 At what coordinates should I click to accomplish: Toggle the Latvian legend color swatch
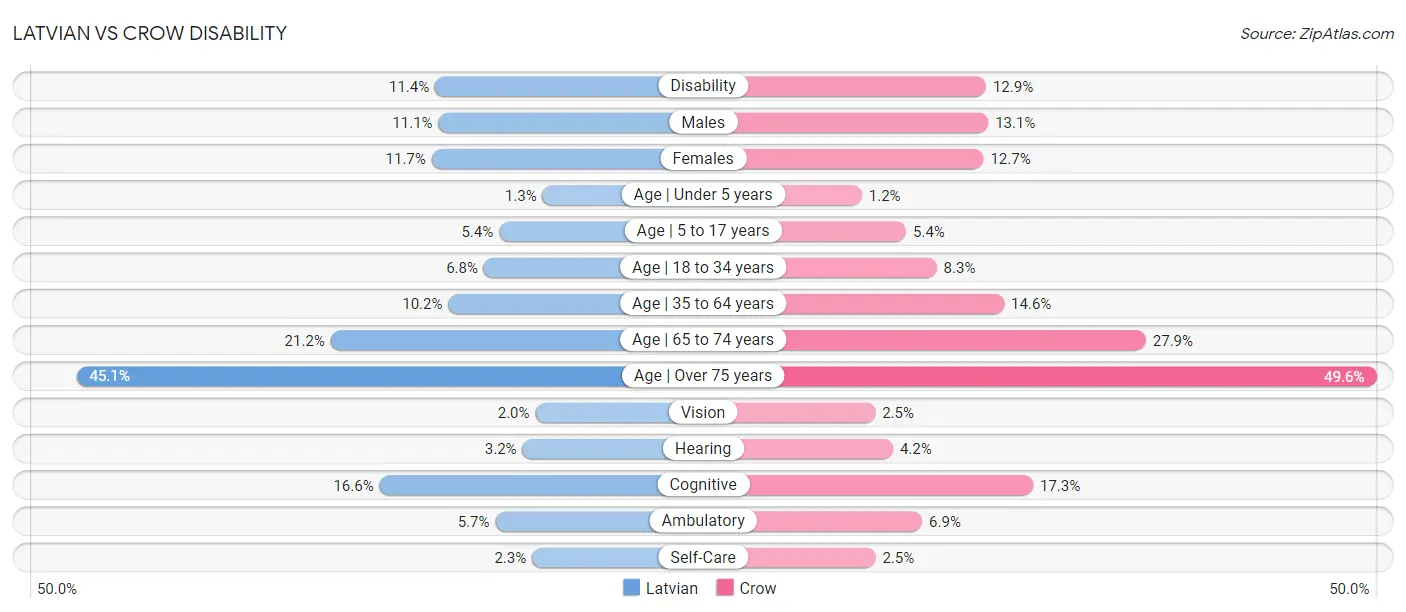coord(631,588)
